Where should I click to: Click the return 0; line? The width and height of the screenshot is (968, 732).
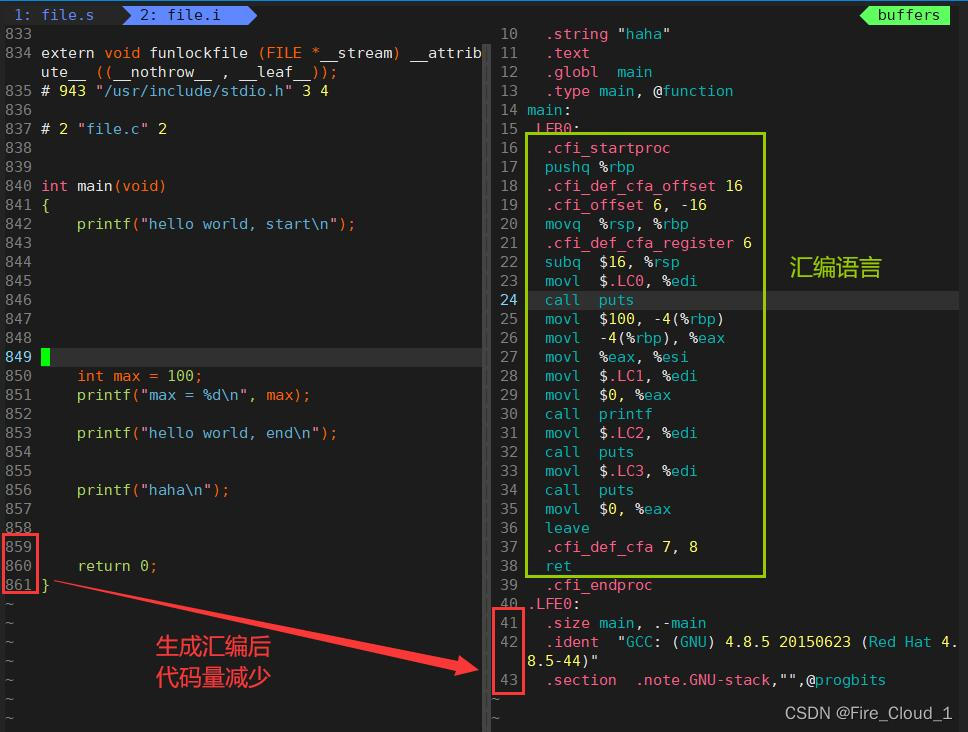(117, 566)
